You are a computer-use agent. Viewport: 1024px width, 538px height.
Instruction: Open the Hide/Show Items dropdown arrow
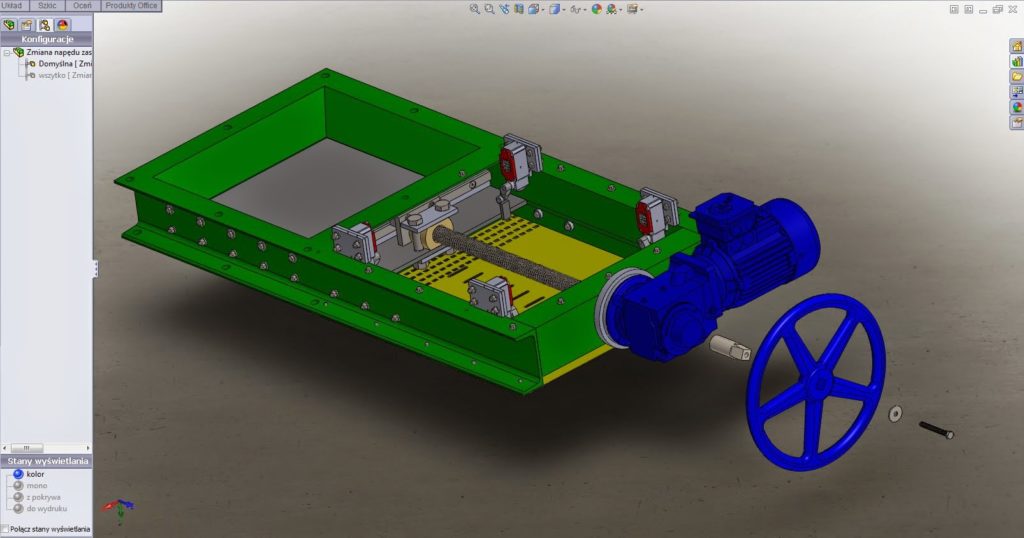click(585, 10)
